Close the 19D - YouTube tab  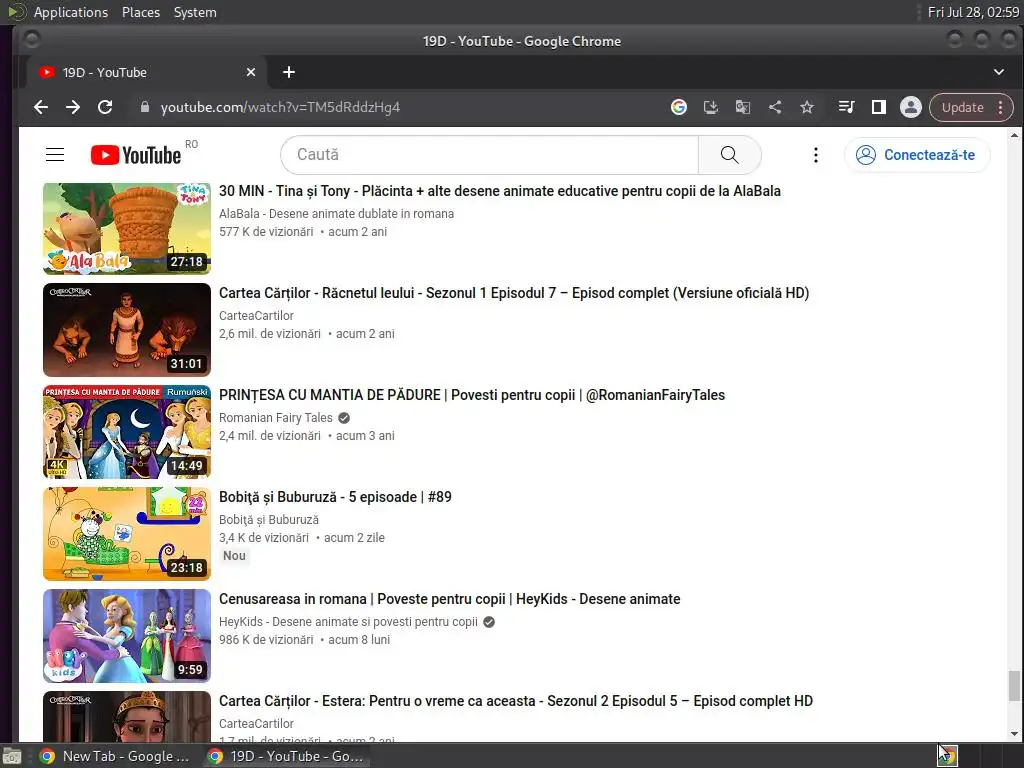[251, 72]
